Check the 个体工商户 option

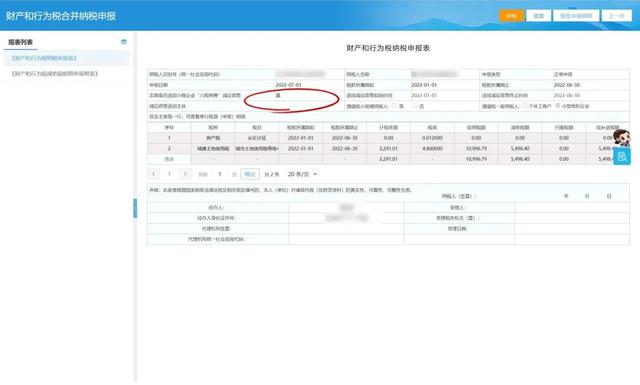(524, 106)
